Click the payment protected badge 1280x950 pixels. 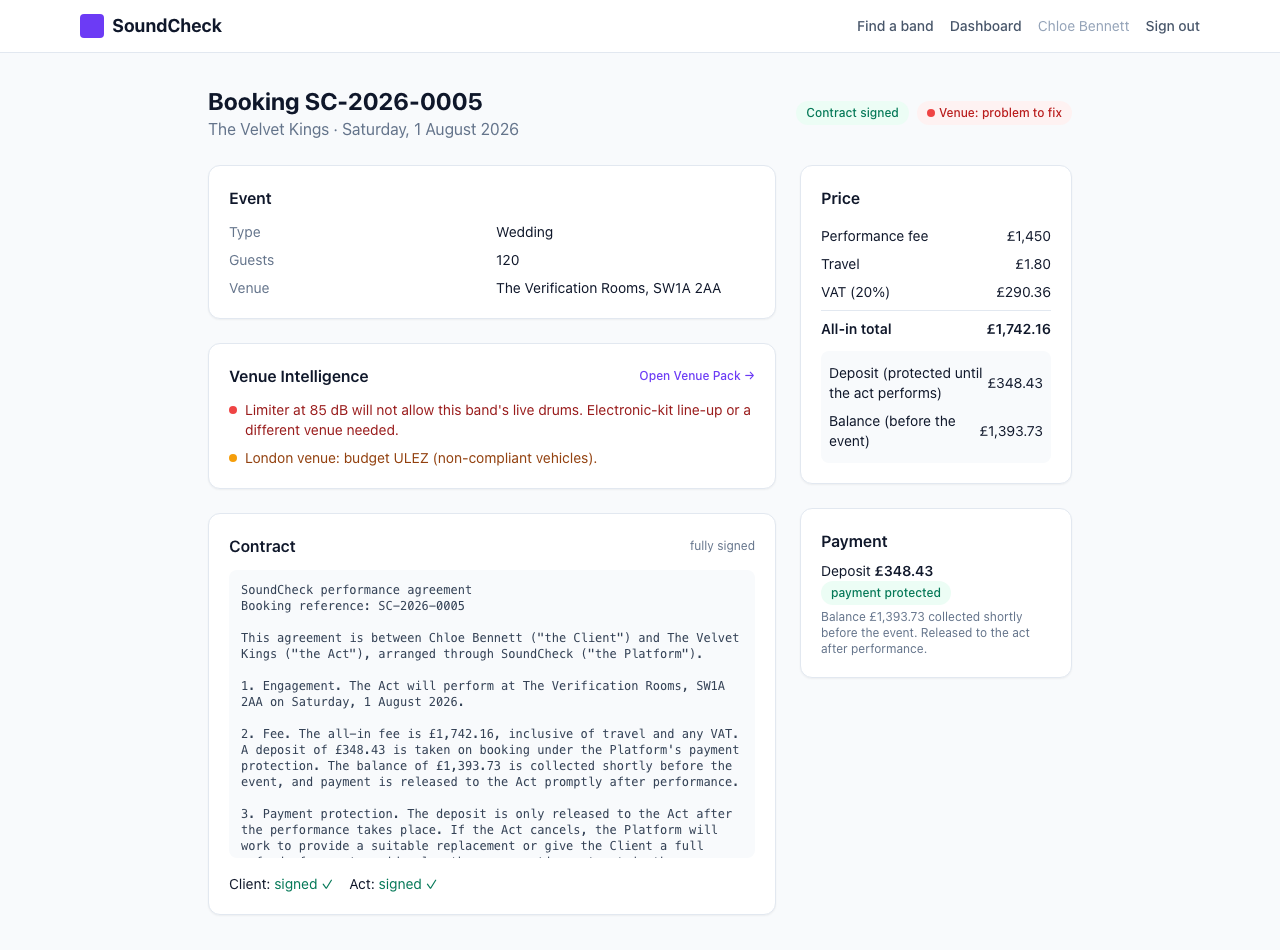tap(886, 593)
